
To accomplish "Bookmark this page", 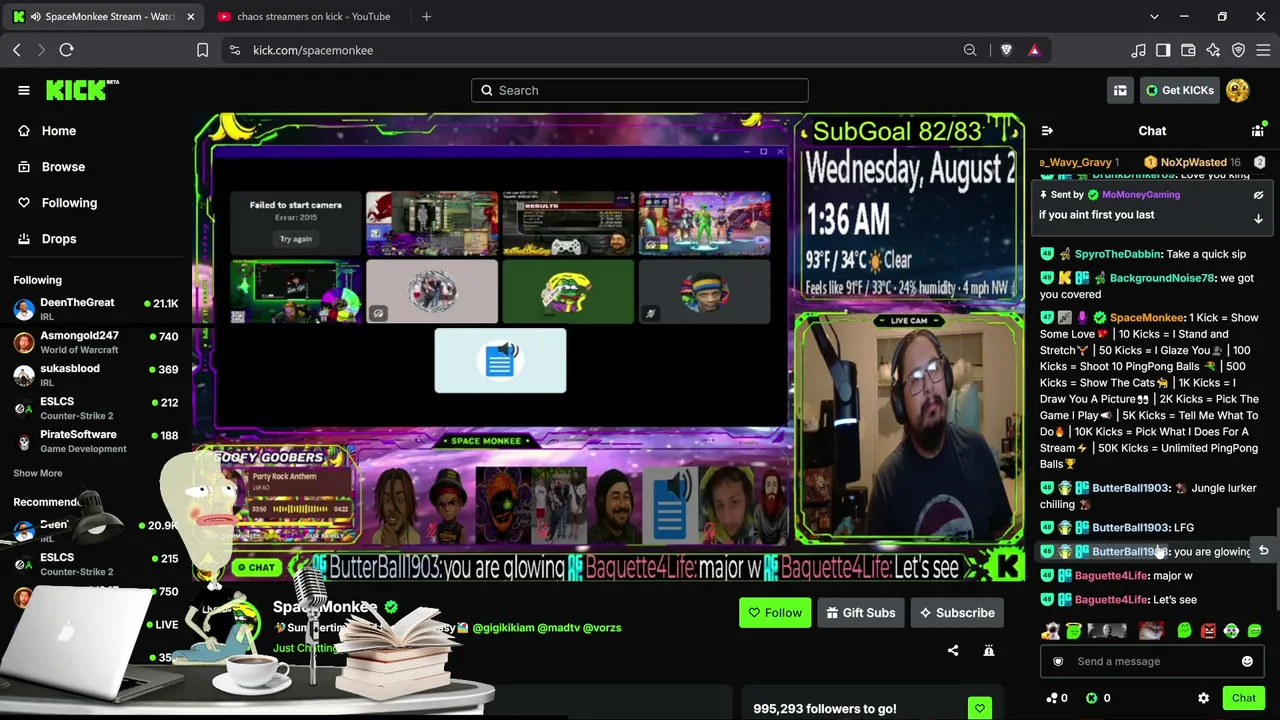I will click(x=202, y=50).
